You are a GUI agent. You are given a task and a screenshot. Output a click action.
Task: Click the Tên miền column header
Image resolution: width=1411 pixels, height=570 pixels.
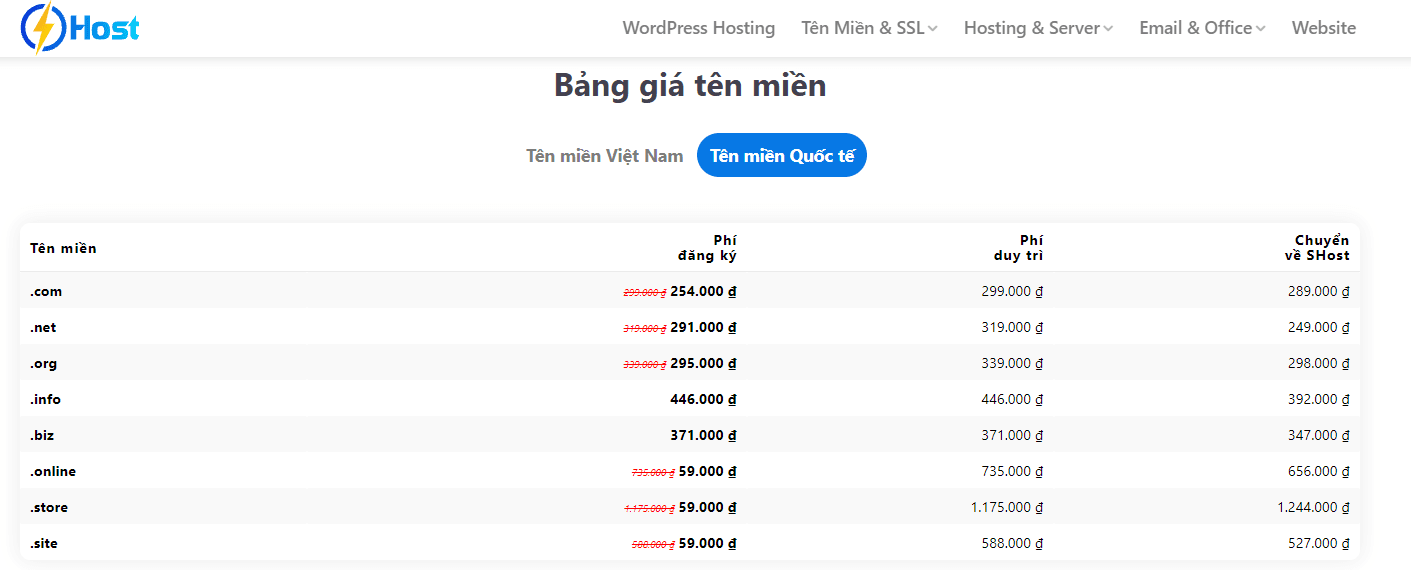(63, 248)
